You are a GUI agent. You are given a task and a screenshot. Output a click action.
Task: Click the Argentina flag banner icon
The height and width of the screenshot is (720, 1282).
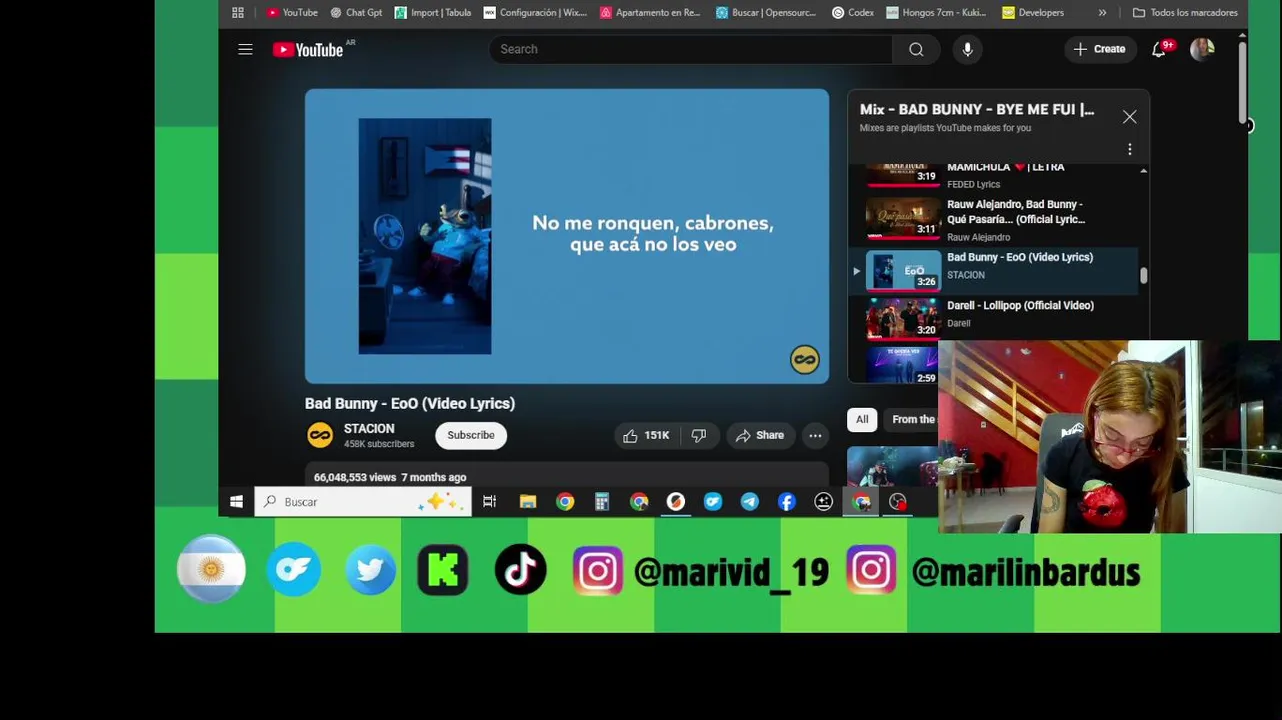[x=211, y=569]
